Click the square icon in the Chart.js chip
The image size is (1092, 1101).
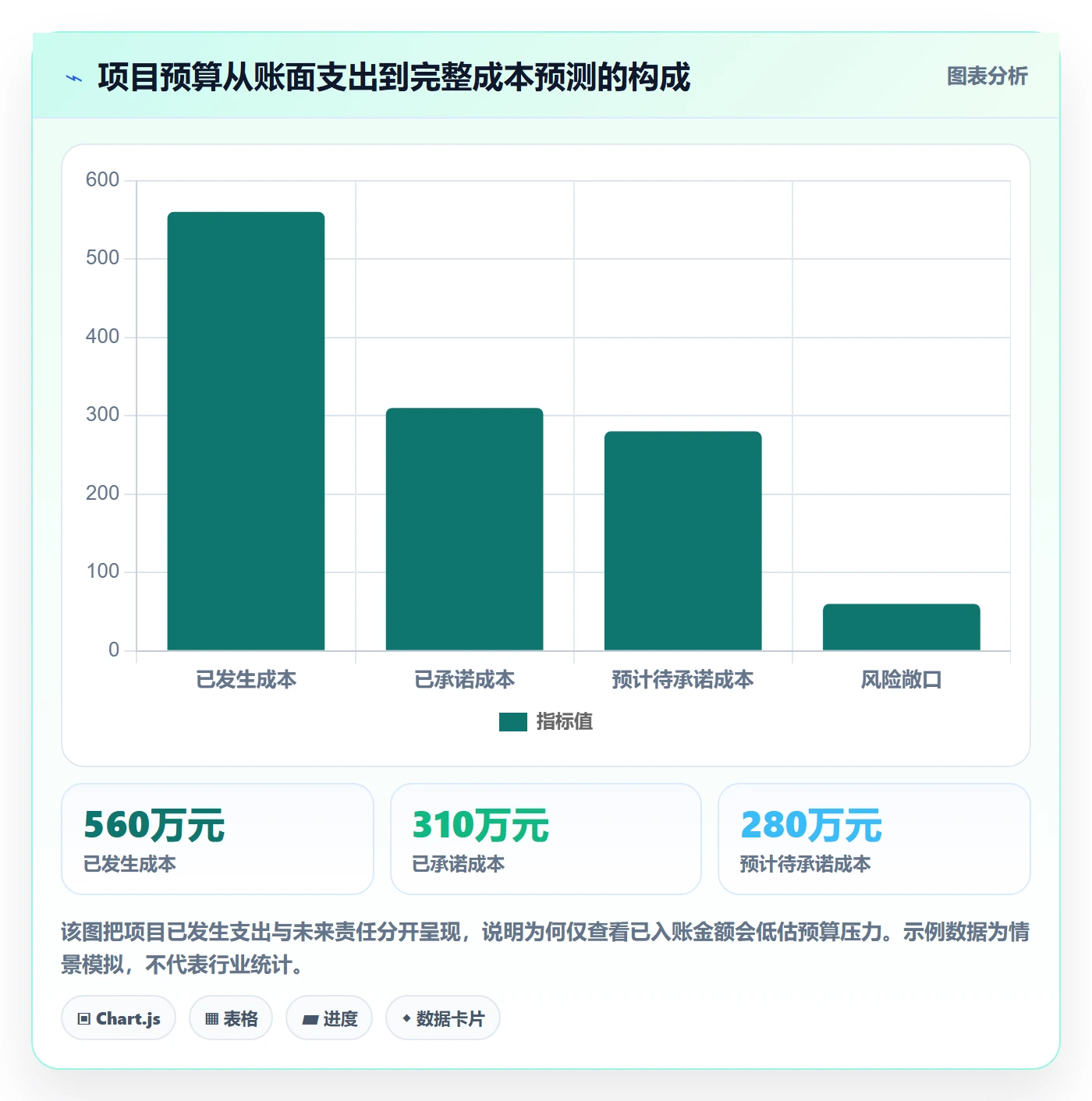click(84, 1019)
